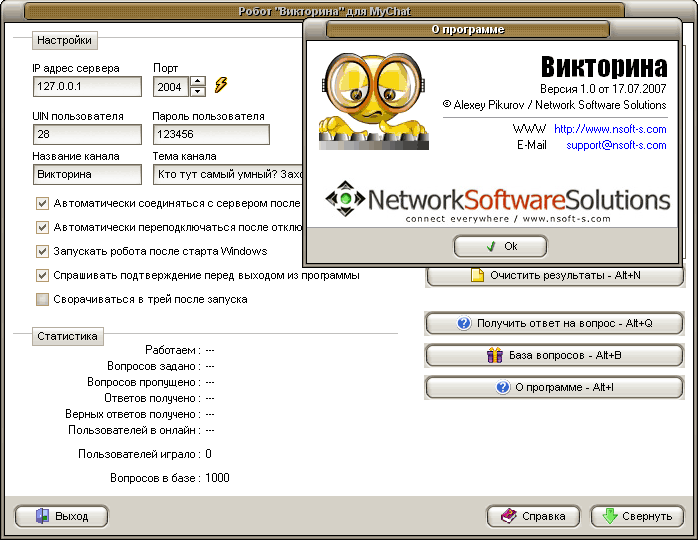The image size is (698, 540).
Task: Edit the UIN пользователя field
Action: [87, 134]
